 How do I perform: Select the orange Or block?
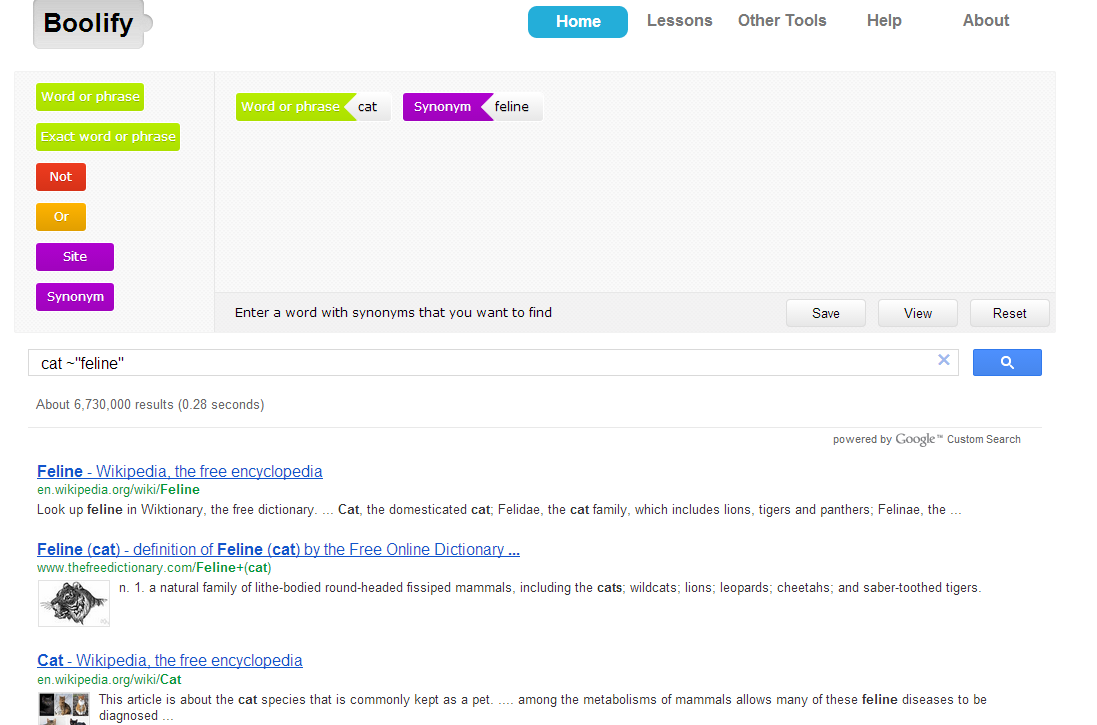point(61,216)
